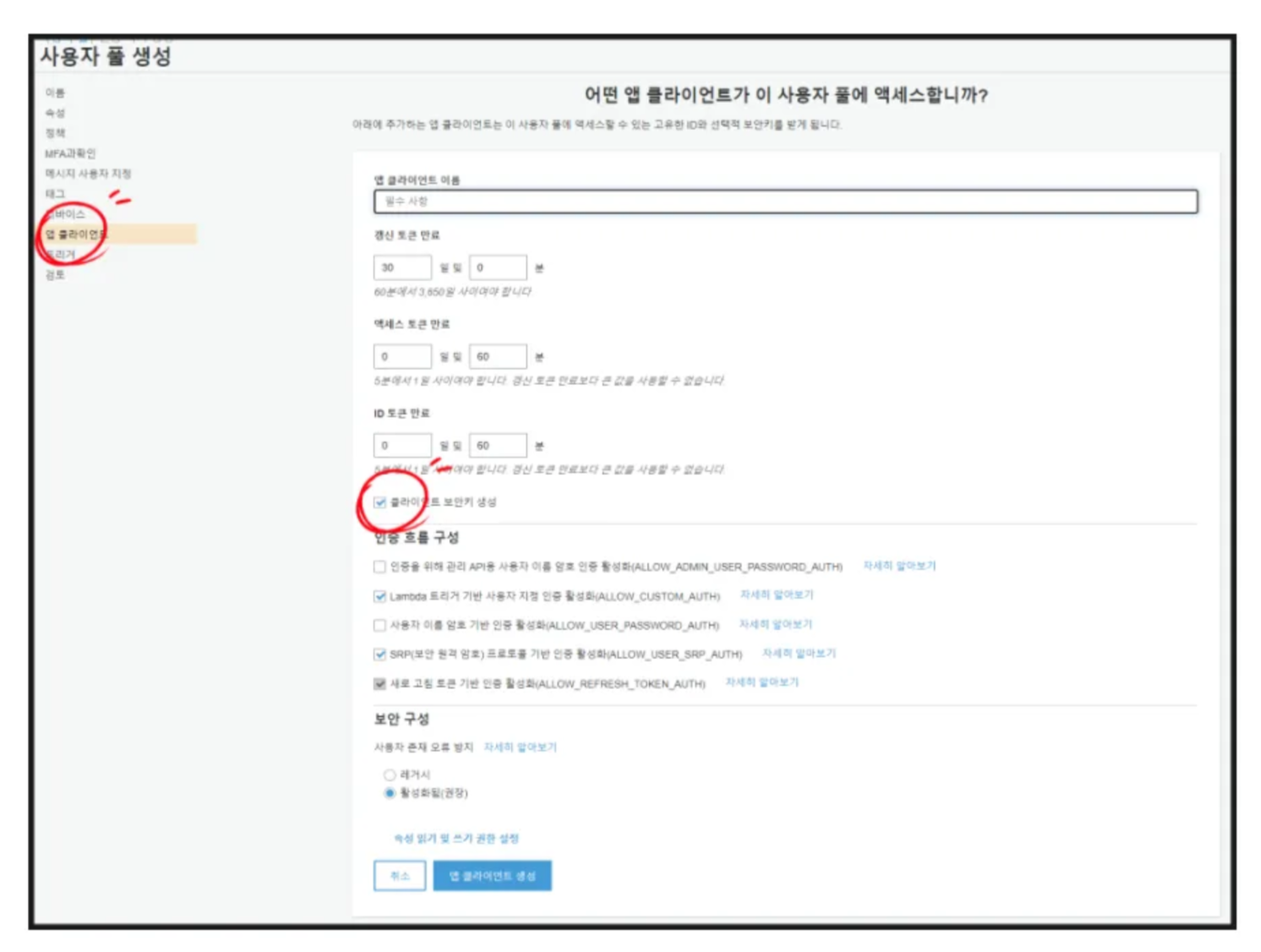
Task: Select the 활성화됨(권장) radio button
Action: pos(389,793)
